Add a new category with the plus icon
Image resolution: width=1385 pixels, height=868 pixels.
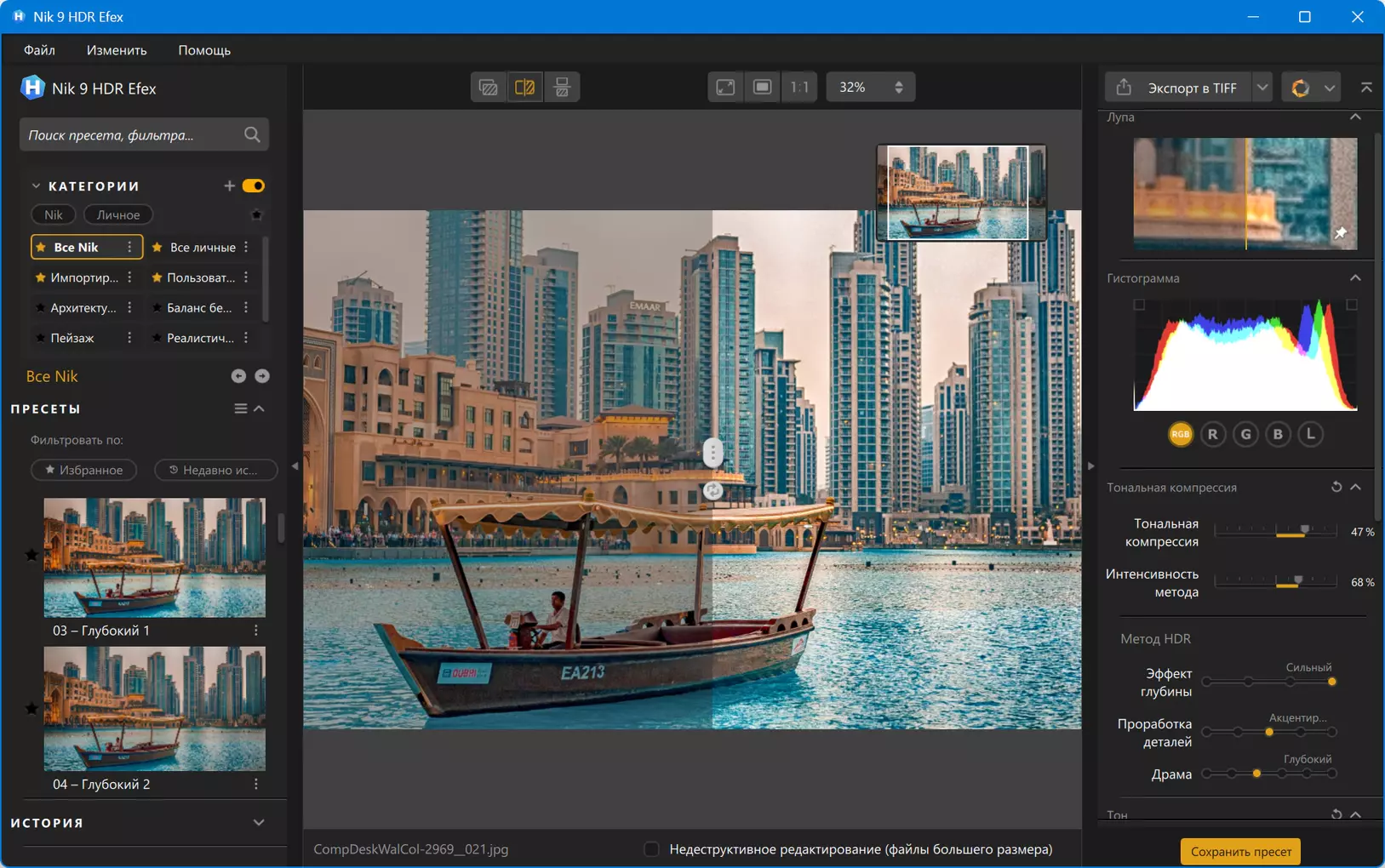click(x=229, y=186)
